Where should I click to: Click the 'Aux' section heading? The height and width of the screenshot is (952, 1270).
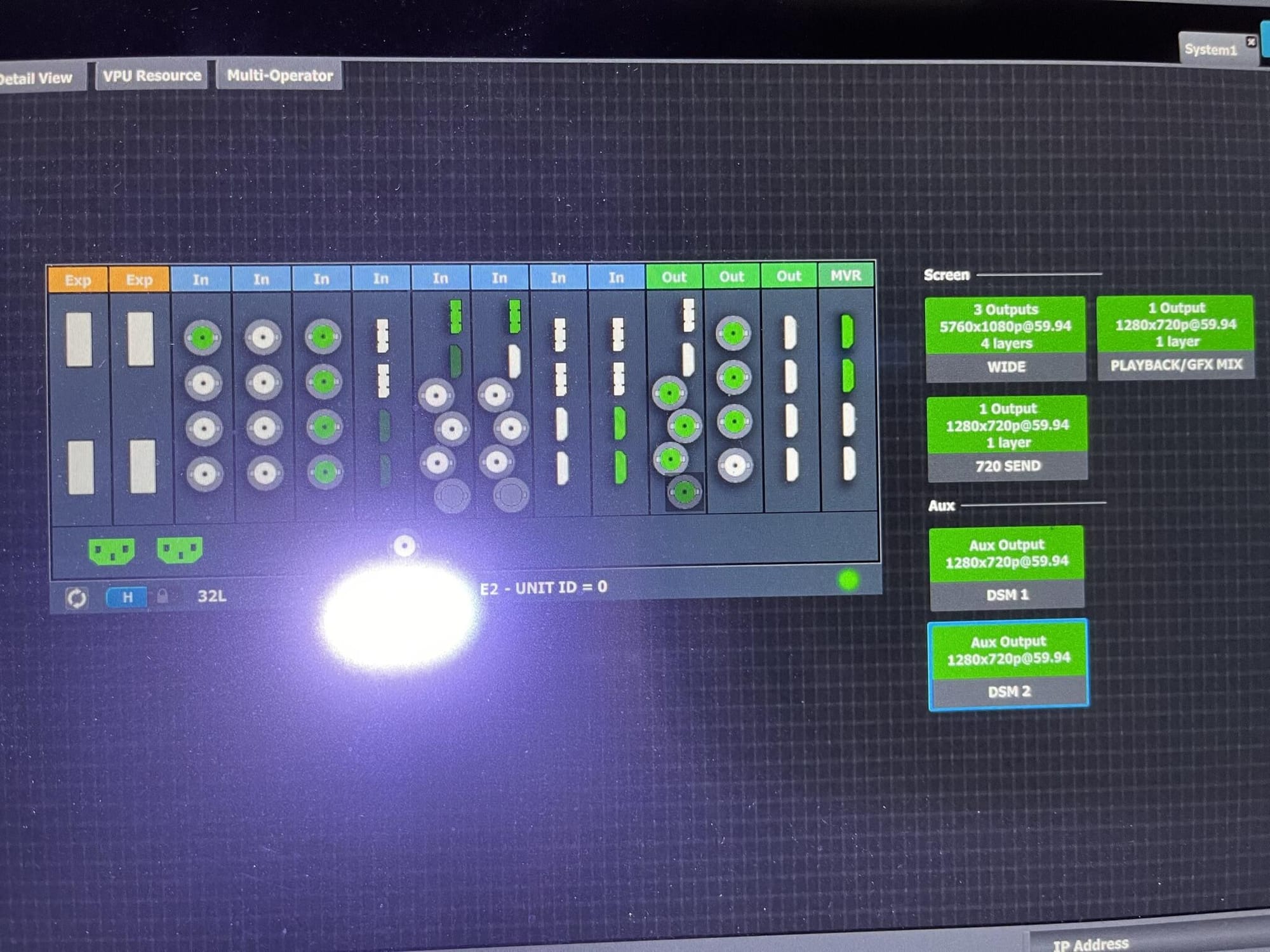(941, 506)
